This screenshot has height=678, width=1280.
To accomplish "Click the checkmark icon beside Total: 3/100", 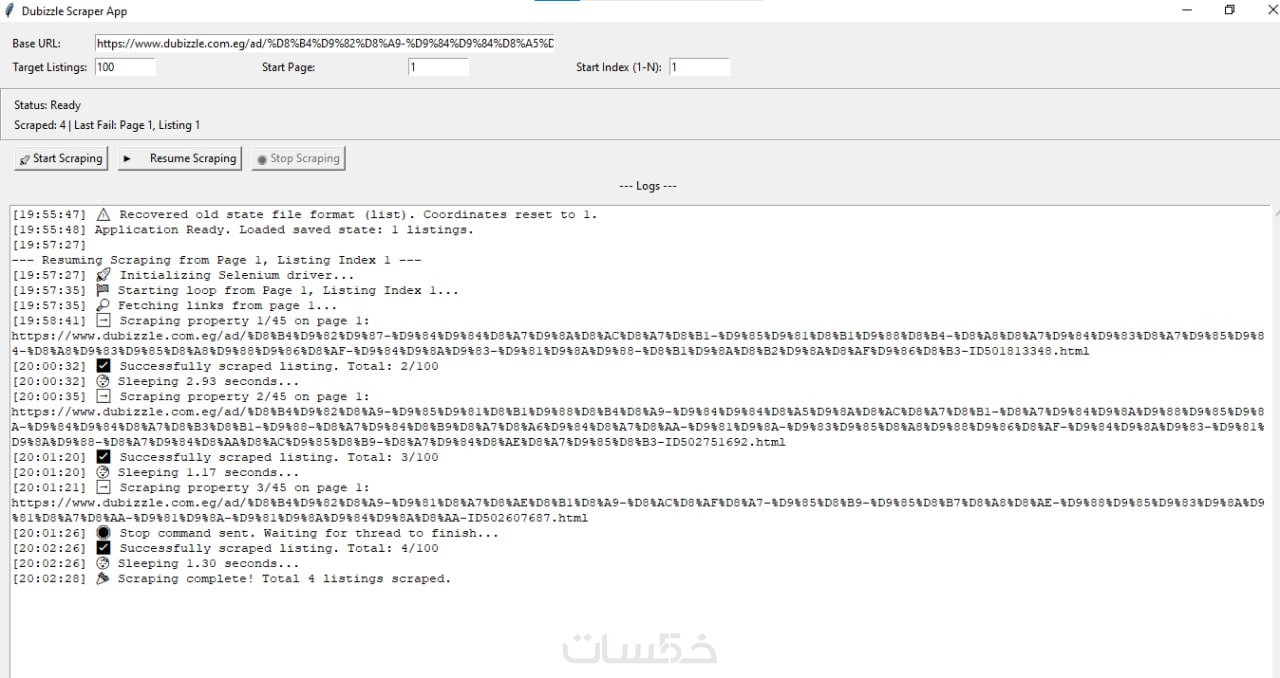I will click(x=103, y=457).
